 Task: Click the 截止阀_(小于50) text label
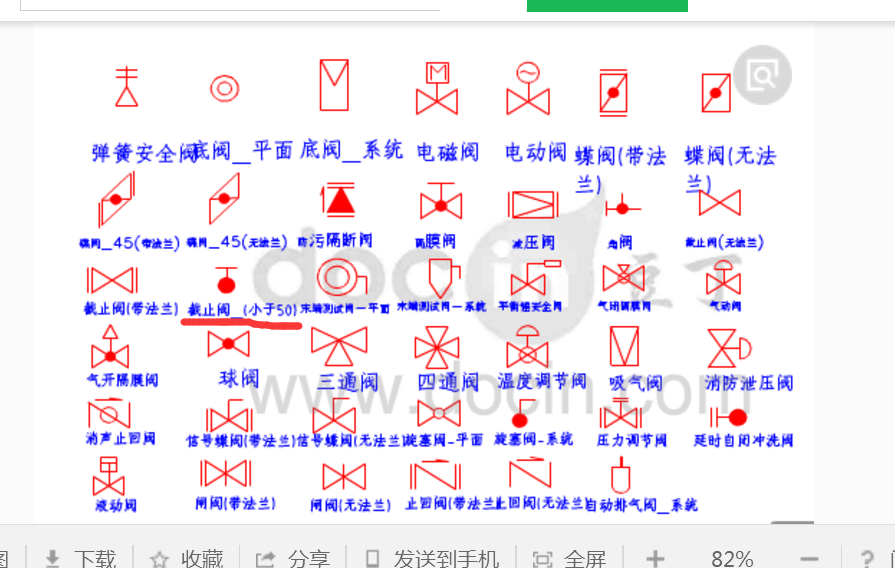point(242,310)
